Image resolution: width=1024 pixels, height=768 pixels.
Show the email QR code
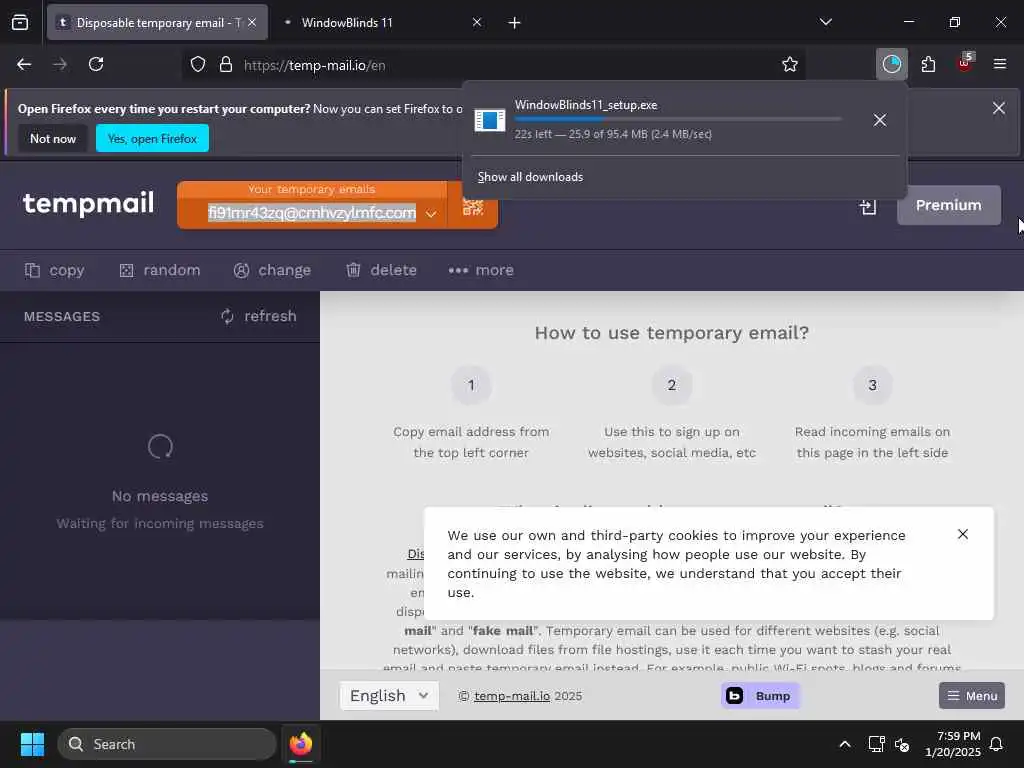tap(473, 206)
